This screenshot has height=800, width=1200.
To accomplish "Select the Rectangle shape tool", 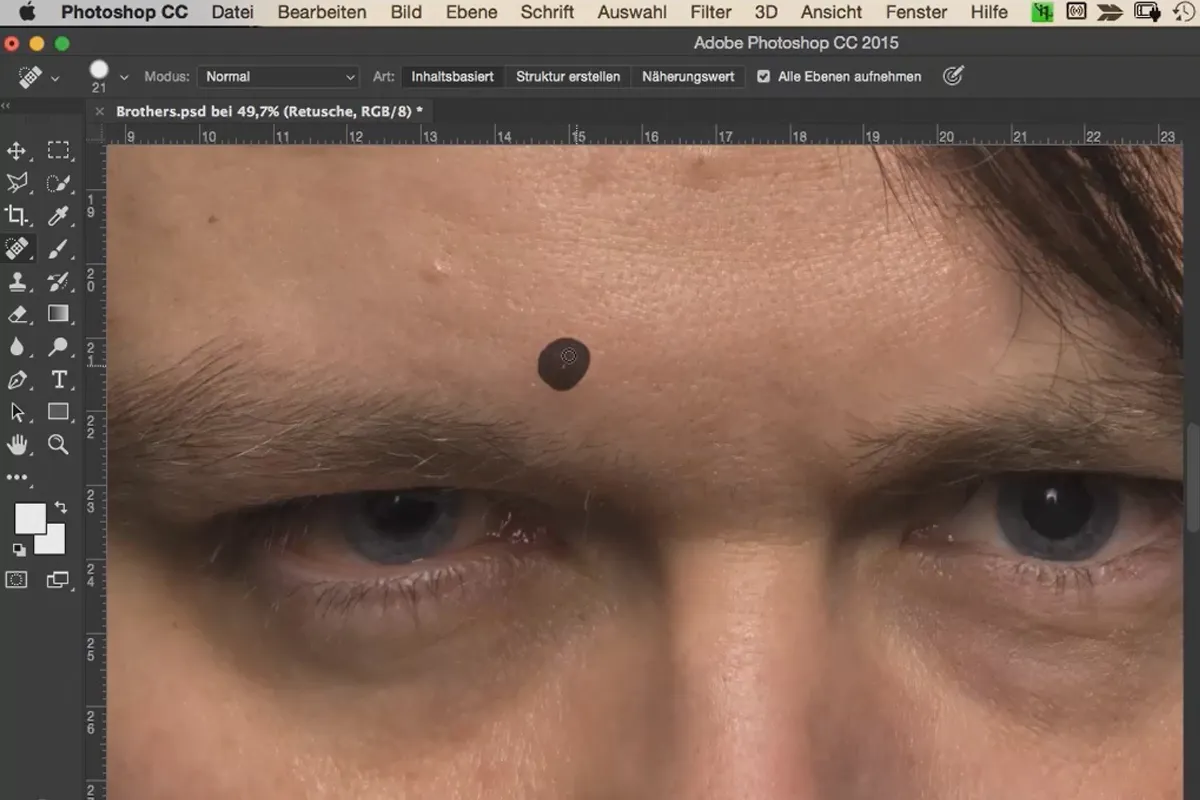I will click(x=59, y=412).
